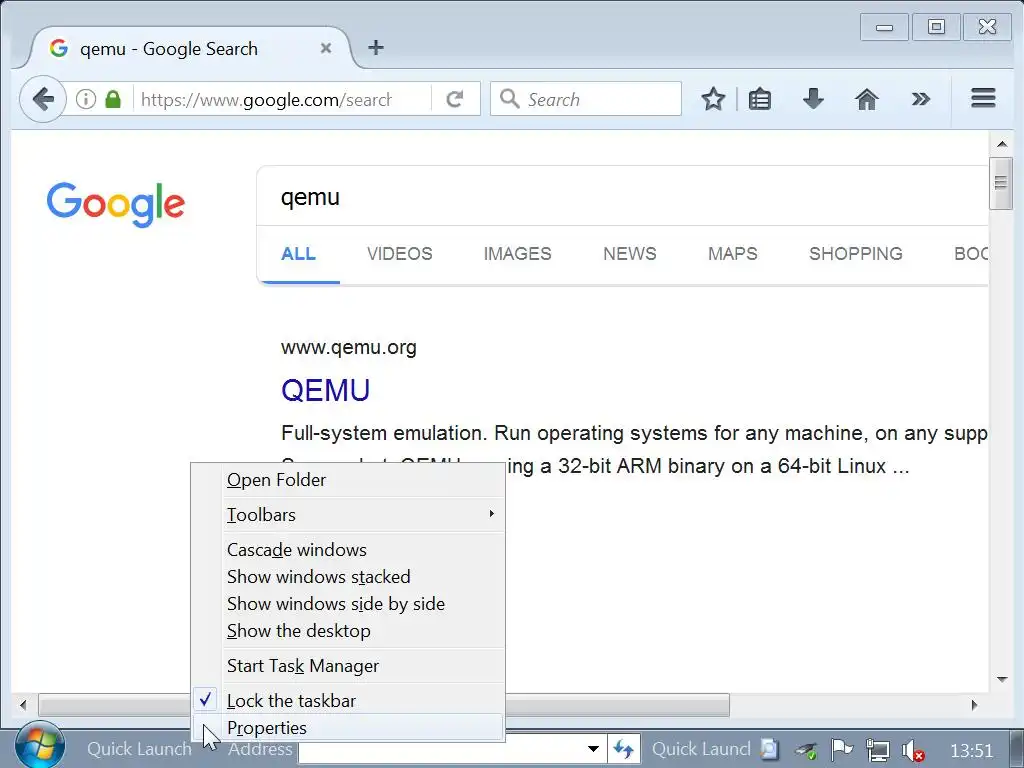Click the safely remove hardware tray icon

click(807, 750)
